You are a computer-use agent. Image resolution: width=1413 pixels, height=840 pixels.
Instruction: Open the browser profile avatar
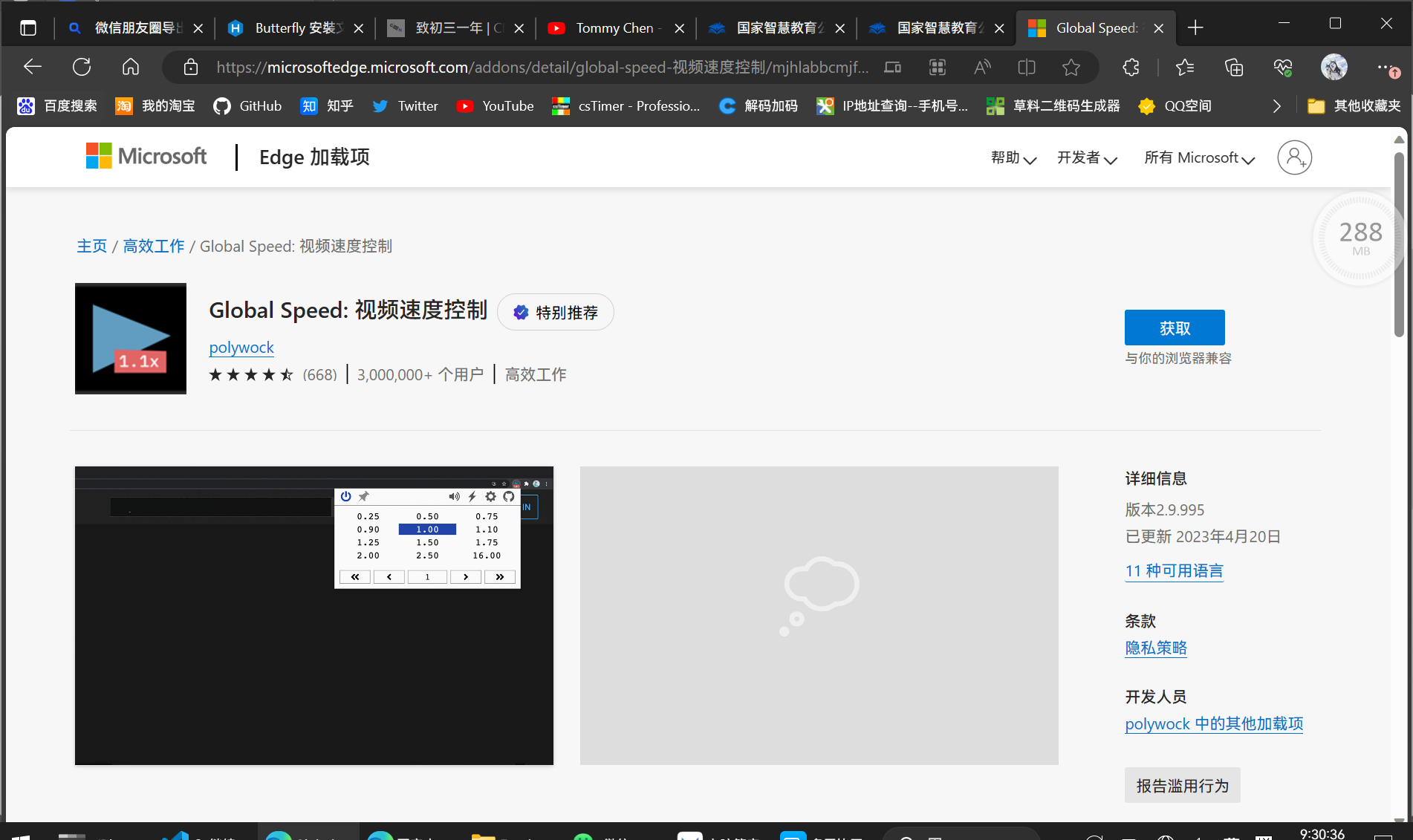[1334, 68]
